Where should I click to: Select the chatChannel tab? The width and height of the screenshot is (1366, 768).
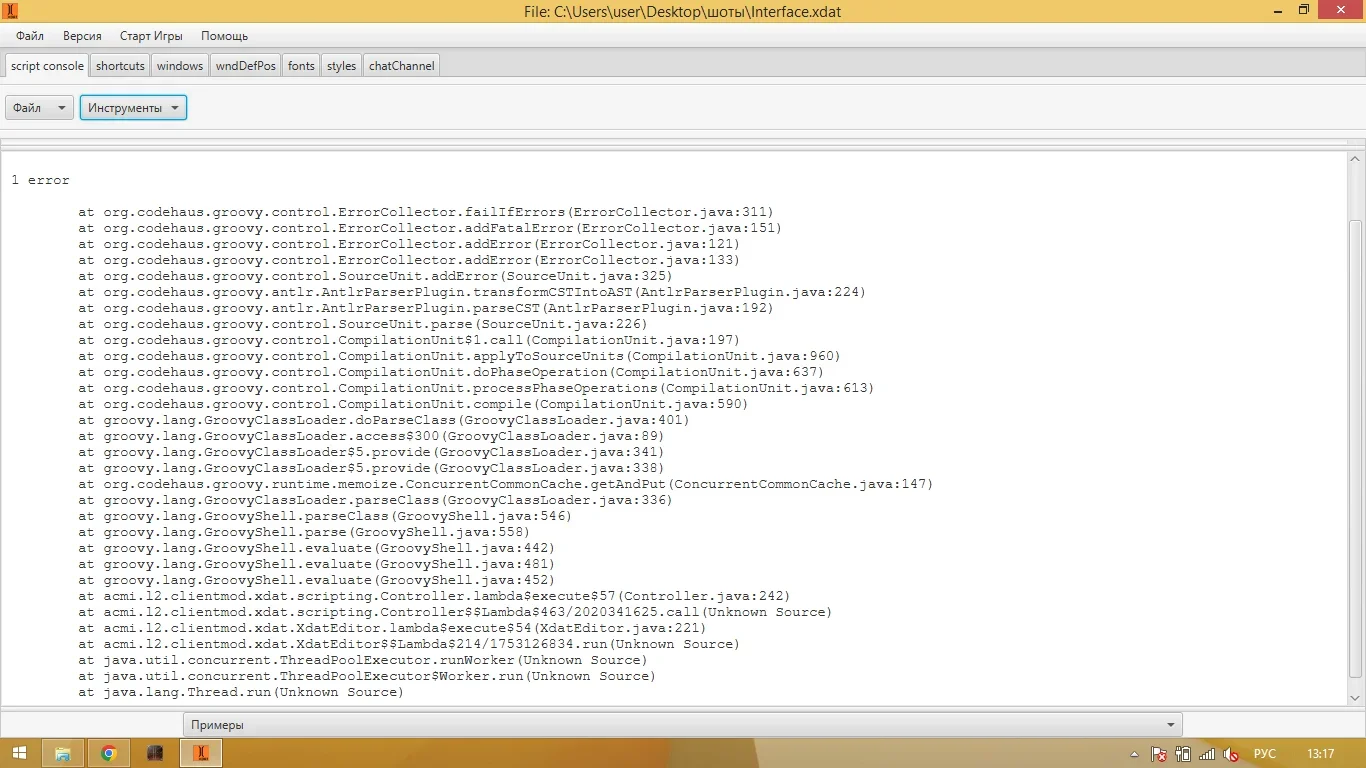tap(401, 66)
